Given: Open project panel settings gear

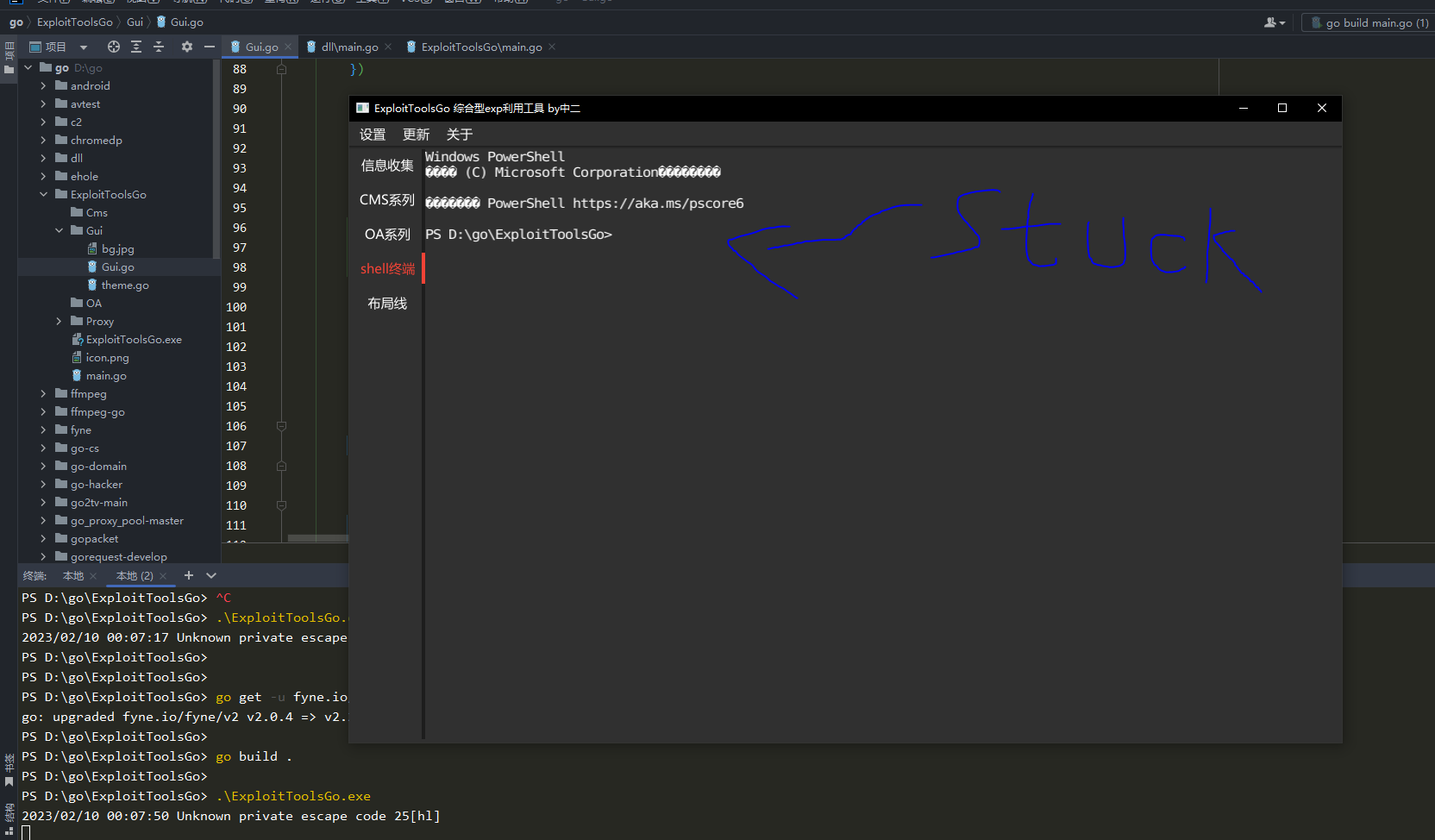Looking at the screenshot, I should pyautogui.click(x=187, y=47).
